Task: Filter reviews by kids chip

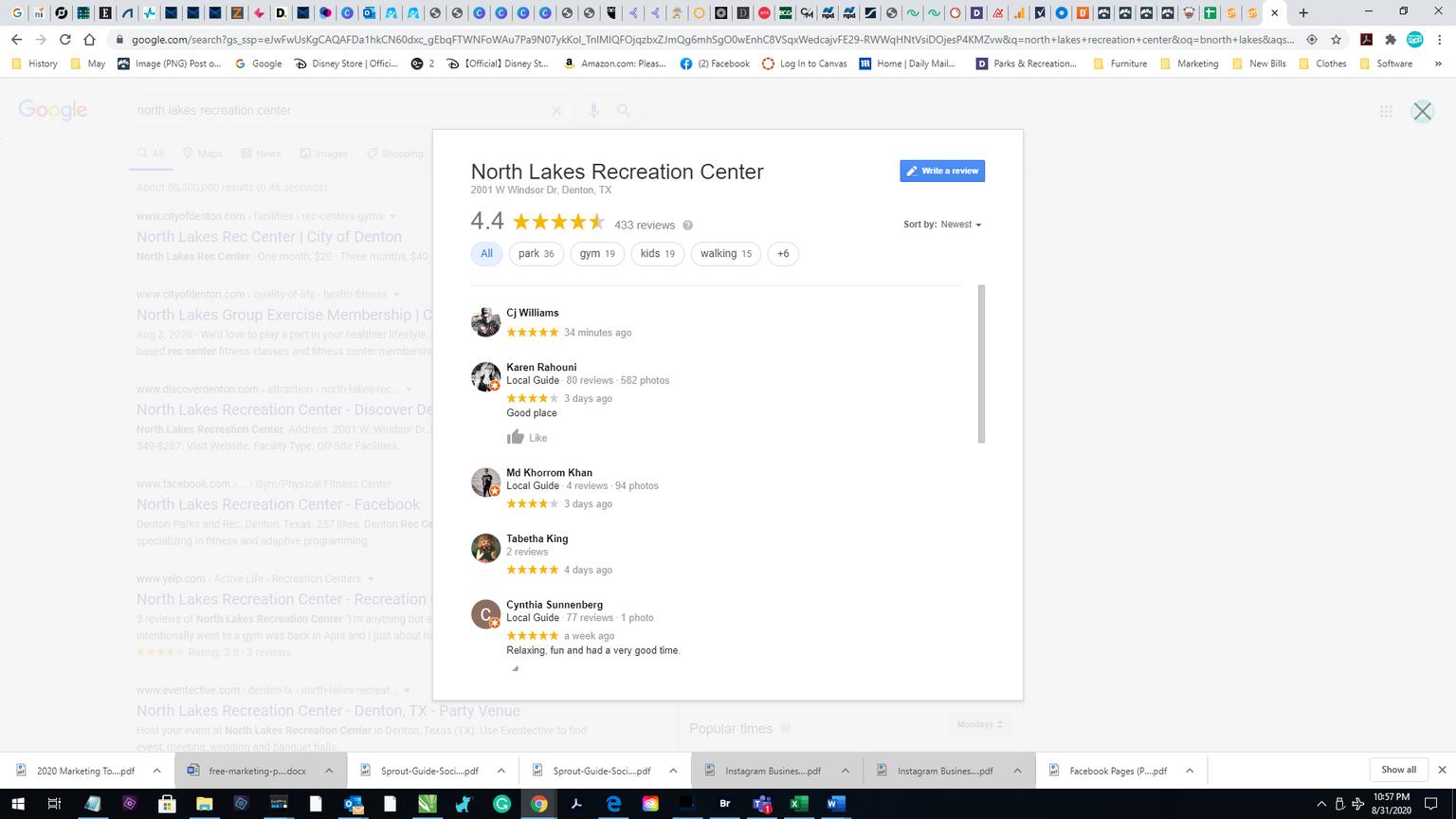Action: point(657,254)
